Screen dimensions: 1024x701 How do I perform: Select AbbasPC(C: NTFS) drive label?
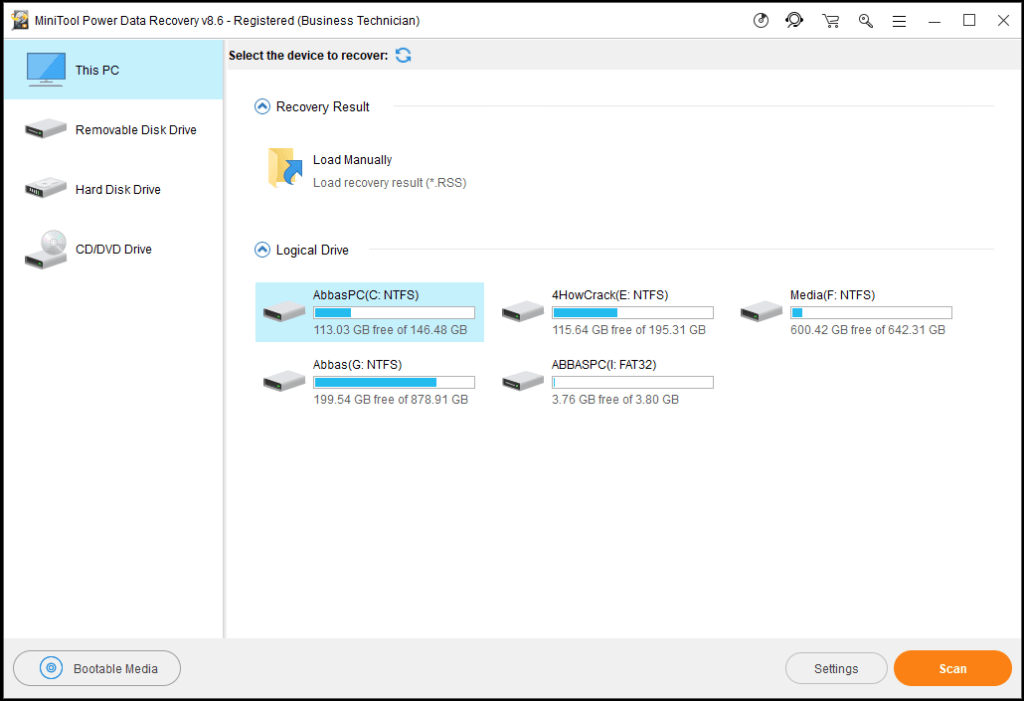pyautogui.click(x=366, y=295)
